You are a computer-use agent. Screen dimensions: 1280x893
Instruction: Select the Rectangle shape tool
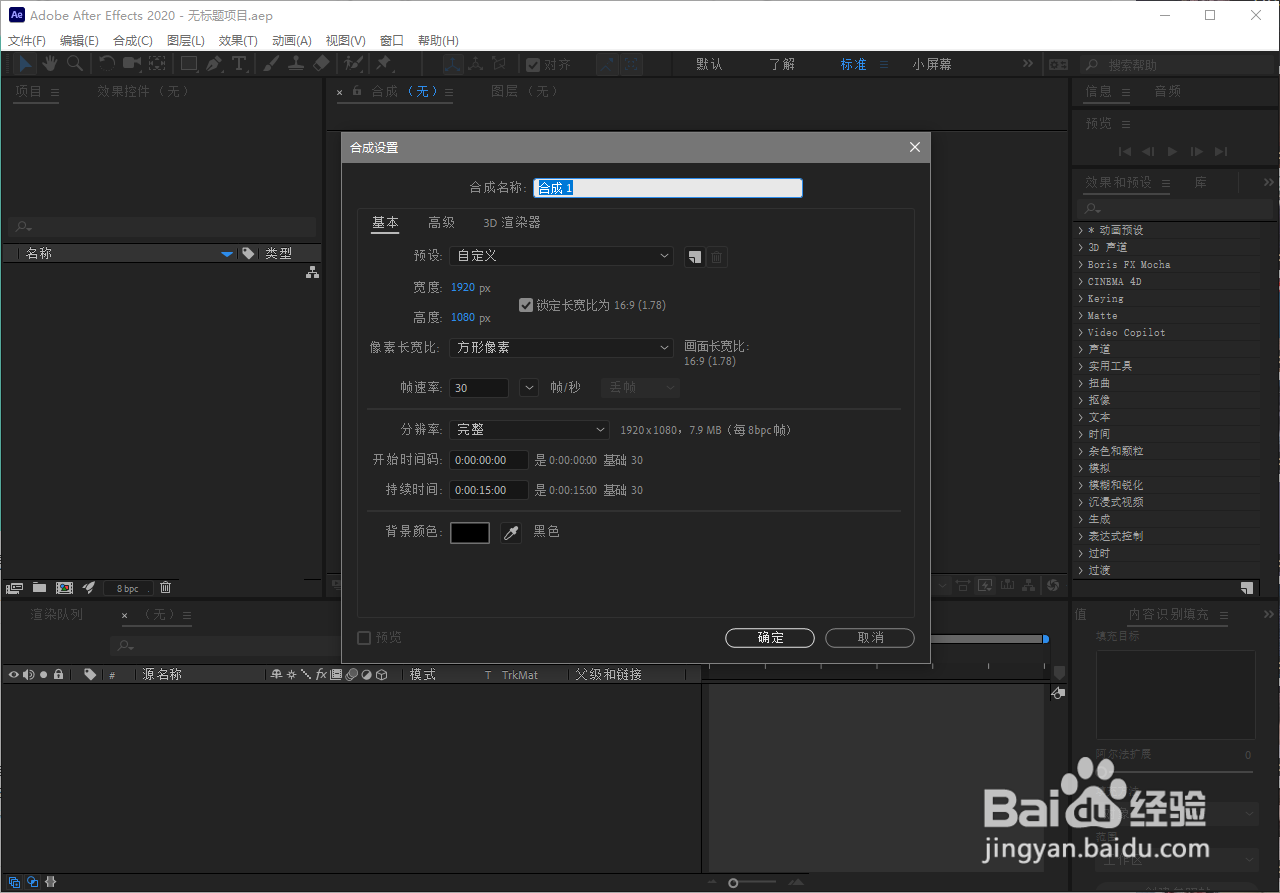(189, 63)
